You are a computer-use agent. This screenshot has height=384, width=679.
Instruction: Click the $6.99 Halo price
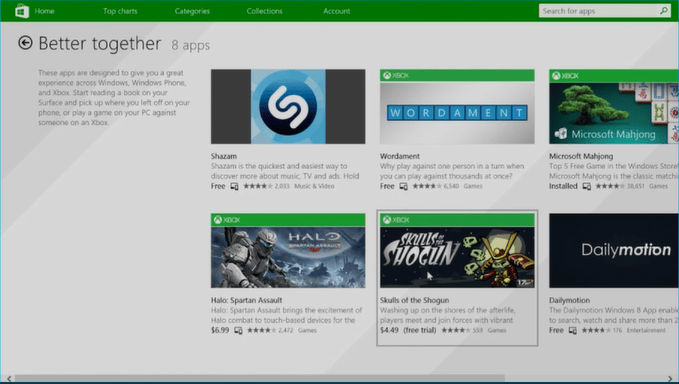220,330
